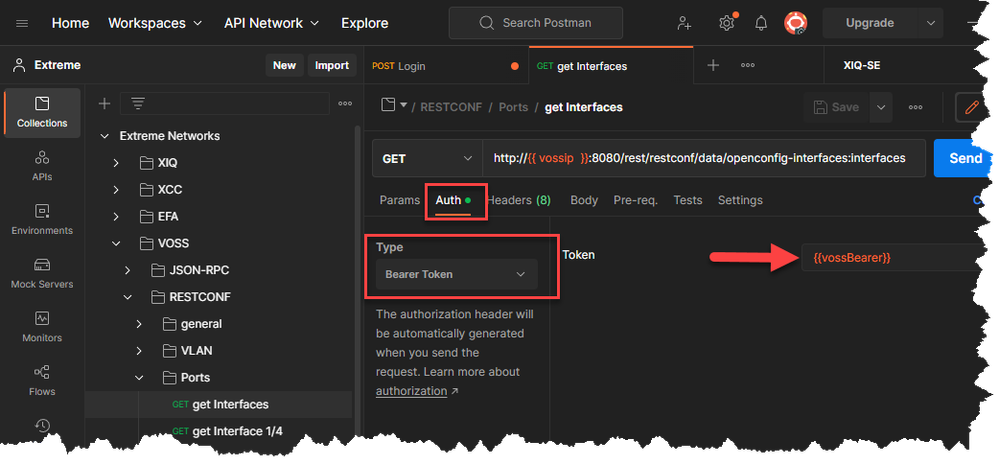Click the Search Postman field

pyautogui.click(x=536, y=23)
